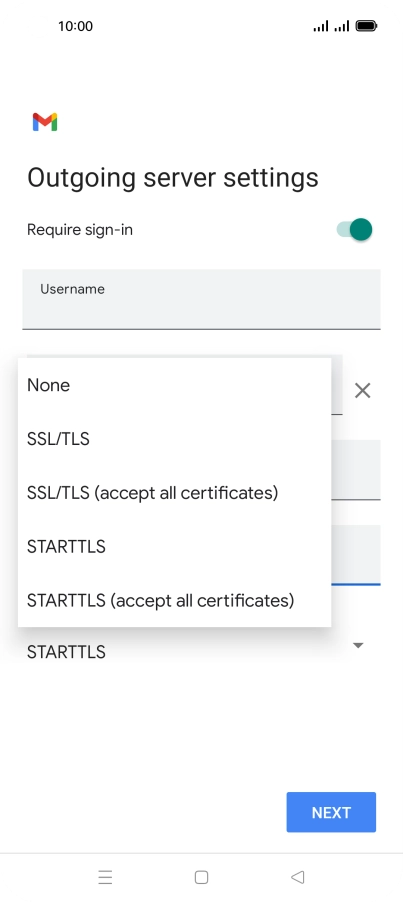Select None security option

click(x=174, y=385)
